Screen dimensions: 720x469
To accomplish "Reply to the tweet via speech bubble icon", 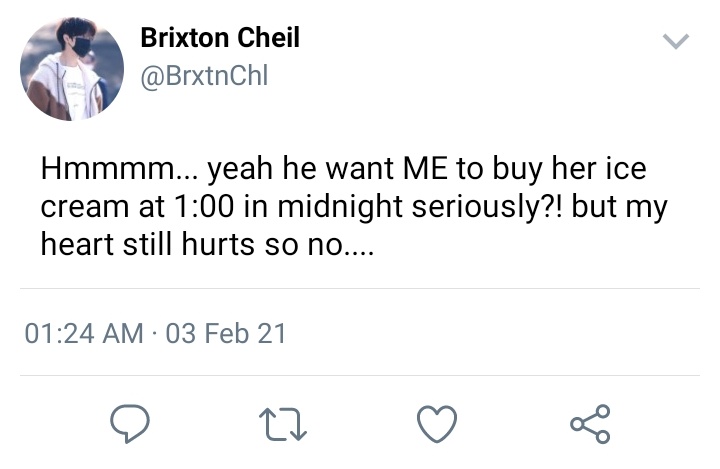I will [x=130, y=423].
